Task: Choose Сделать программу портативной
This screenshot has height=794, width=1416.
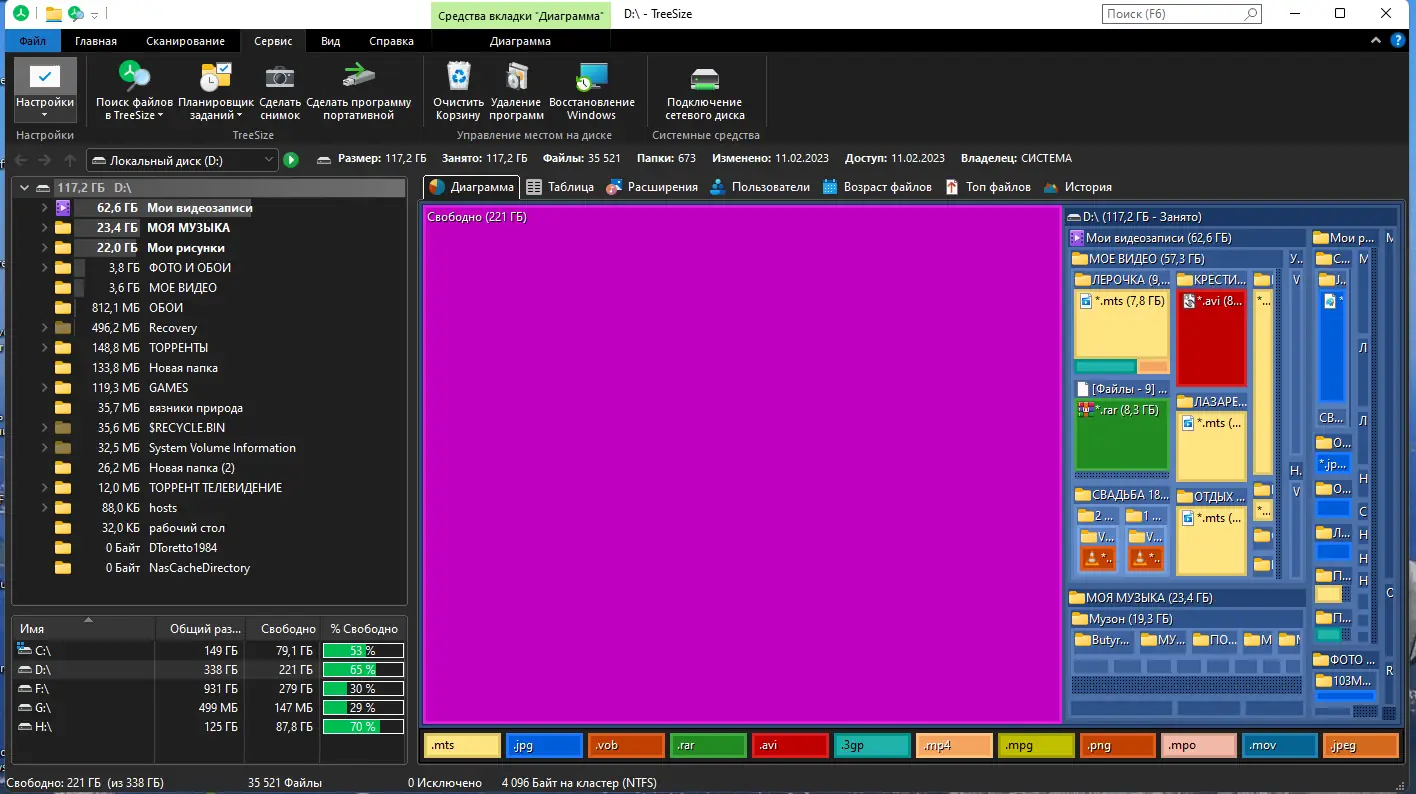Action: pos(359,90)
